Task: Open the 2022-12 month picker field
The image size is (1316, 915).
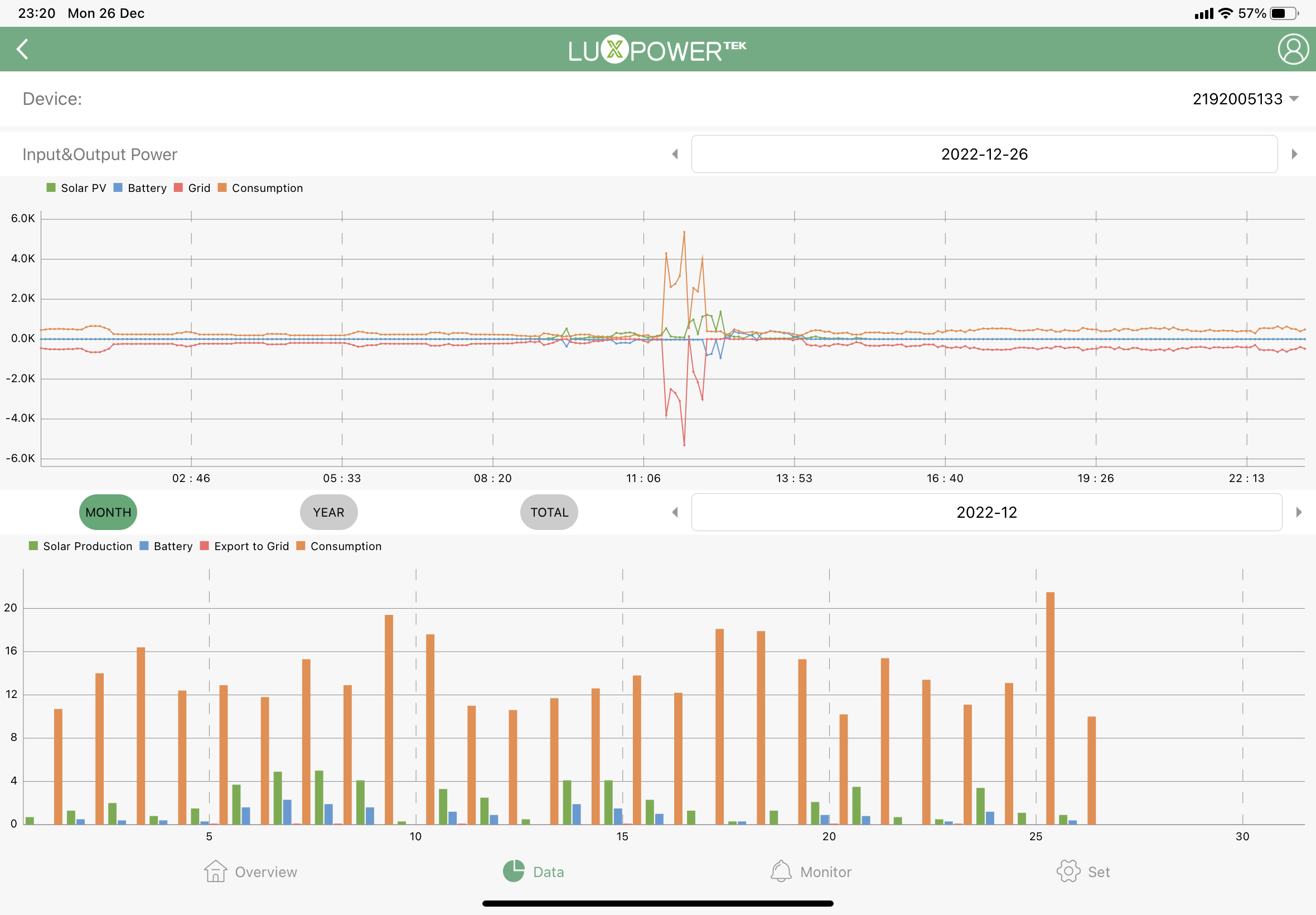Action: [986, 512]
